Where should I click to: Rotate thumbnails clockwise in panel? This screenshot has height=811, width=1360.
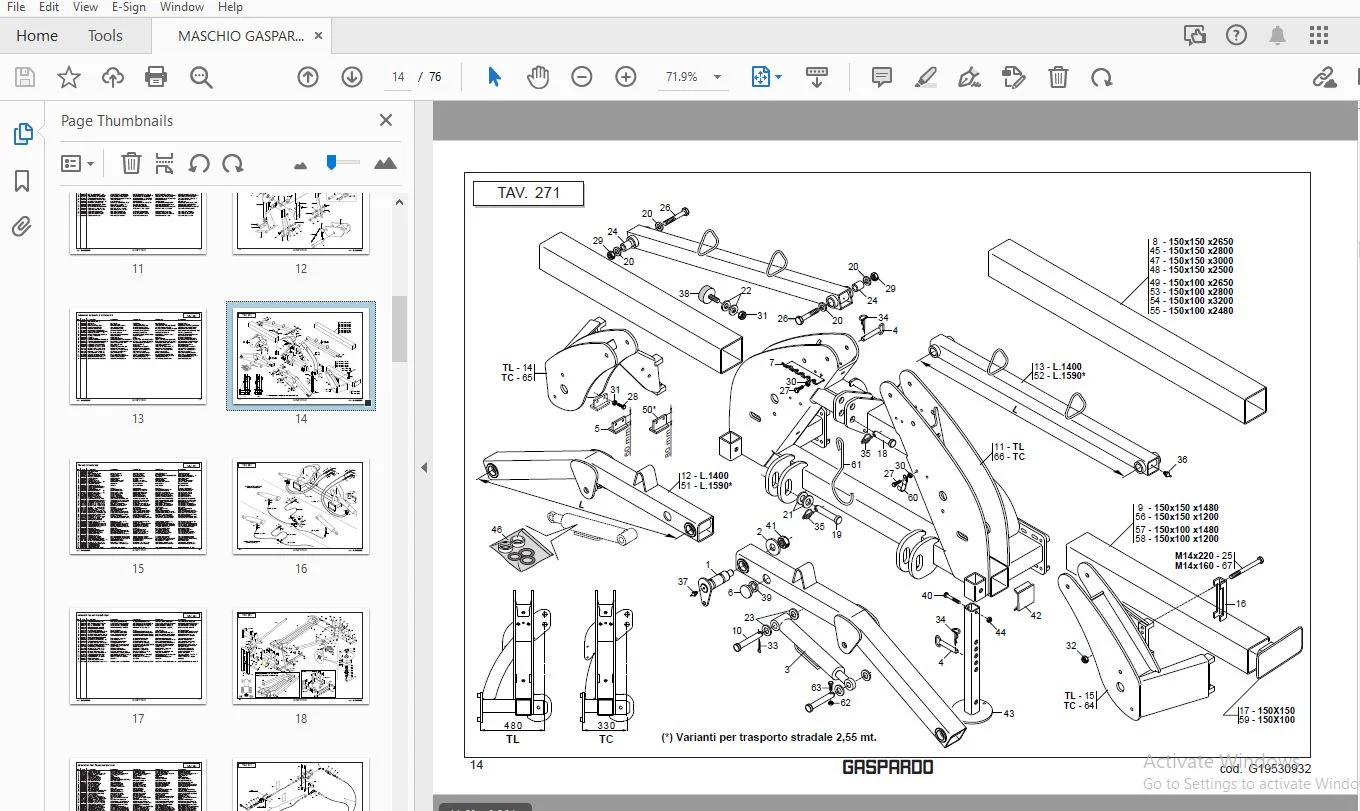point(233,163)
